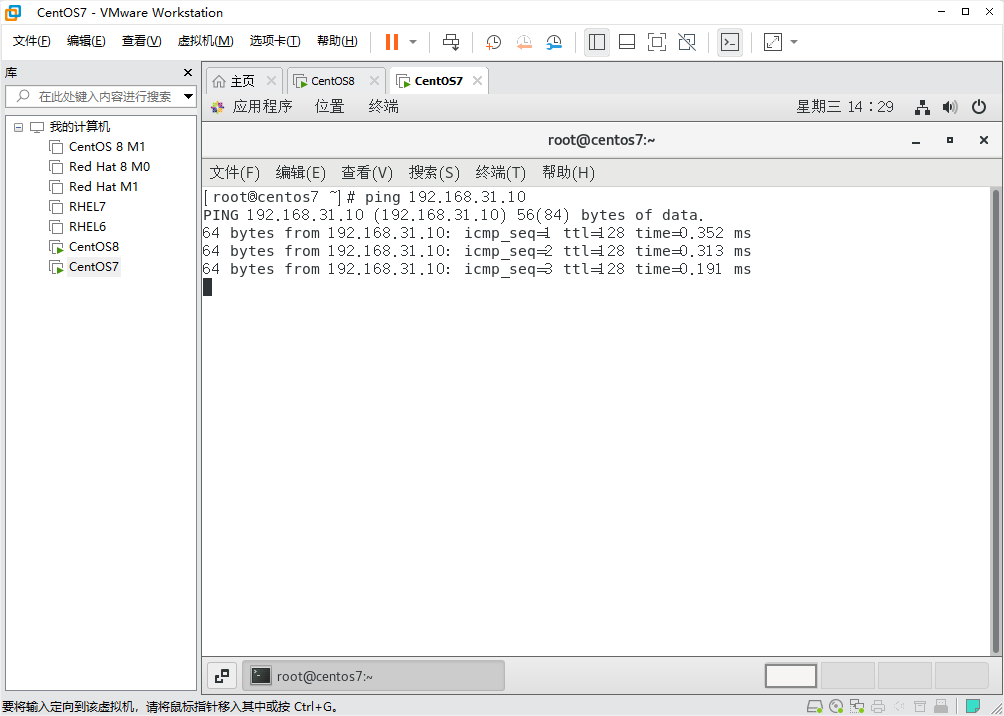Open the GNOME 位置 menu
This screenshot has width=1004, height=716.
point(330,107)
